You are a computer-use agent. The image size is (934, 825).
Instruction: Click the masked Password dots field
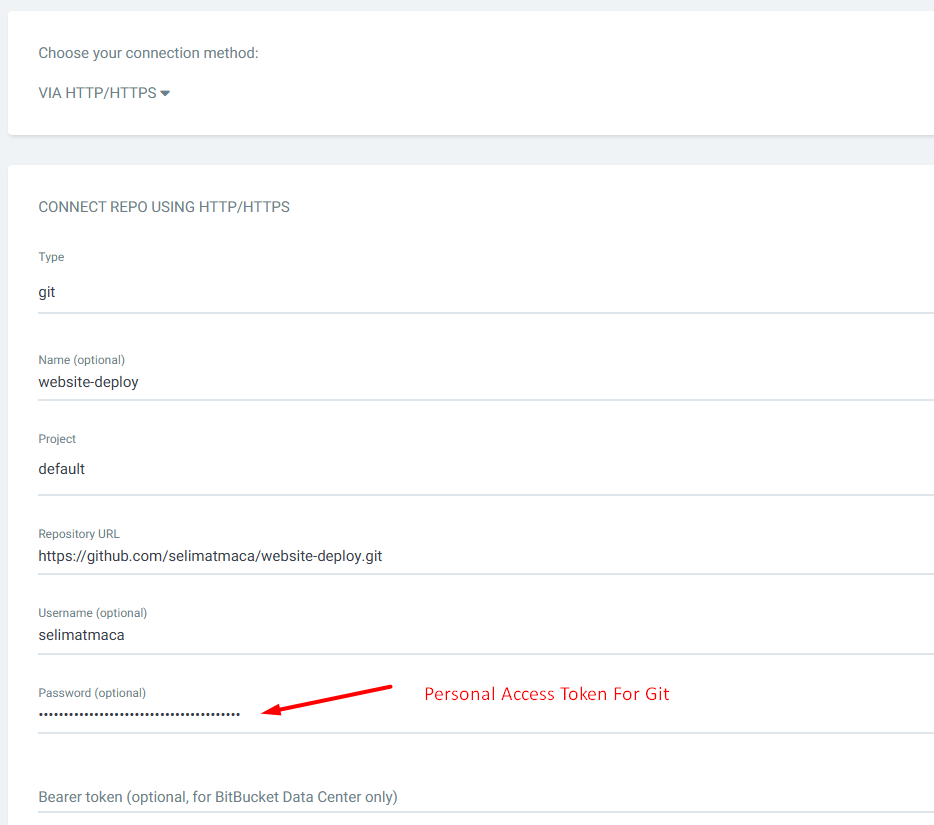pyautogui.click(x=140, y=714)
